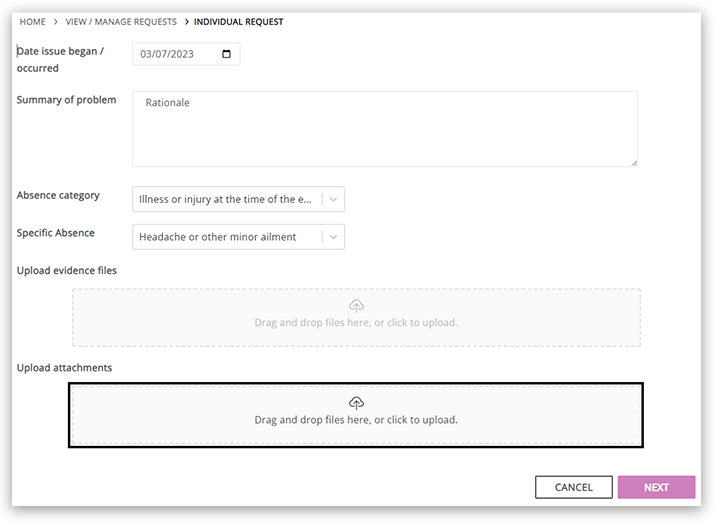Select the "Headache or other minor ailment" value

point(218,237)
